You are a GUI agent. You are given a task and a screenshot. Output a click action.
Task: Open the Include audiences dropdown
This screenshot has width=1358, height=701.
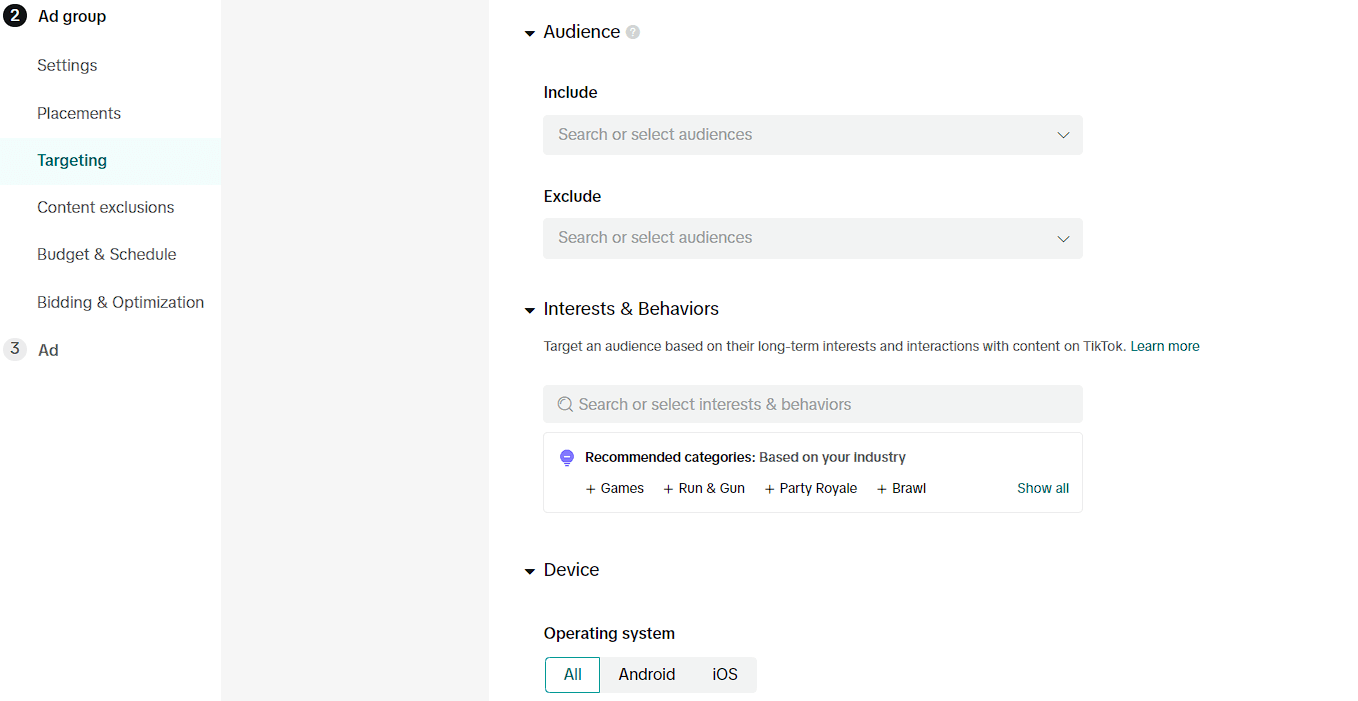tap(812, 135)
